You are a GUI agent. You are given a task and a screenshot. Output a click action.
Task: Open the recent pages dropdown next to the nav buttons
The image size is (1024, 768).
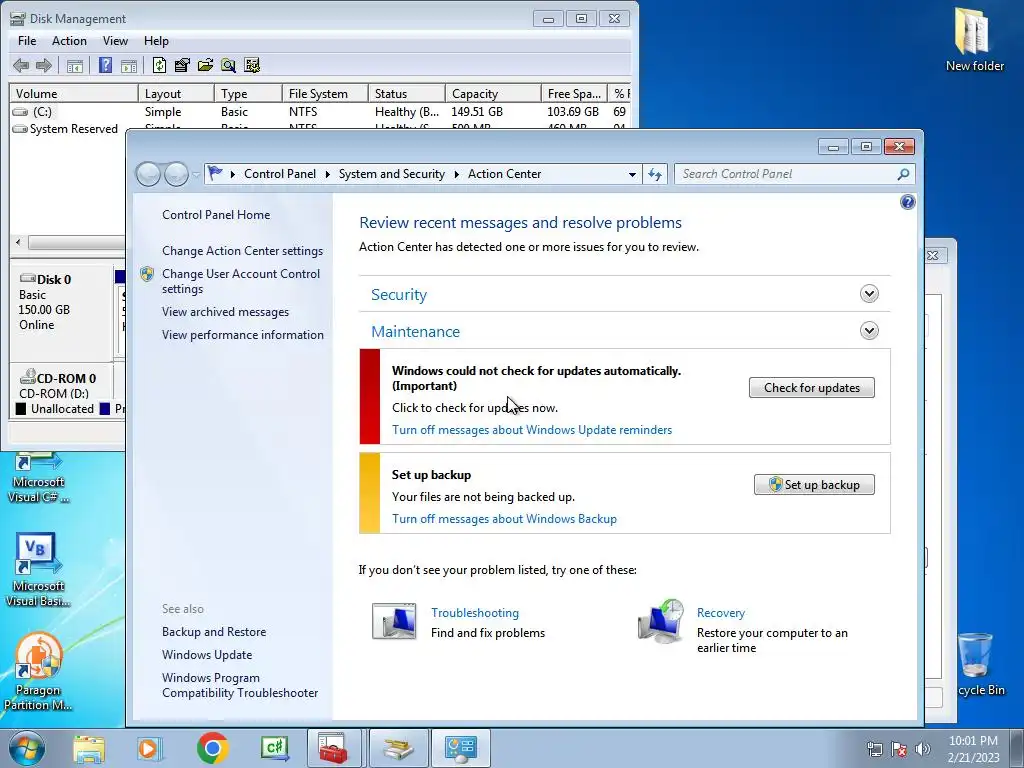click(x=195, y=174)
